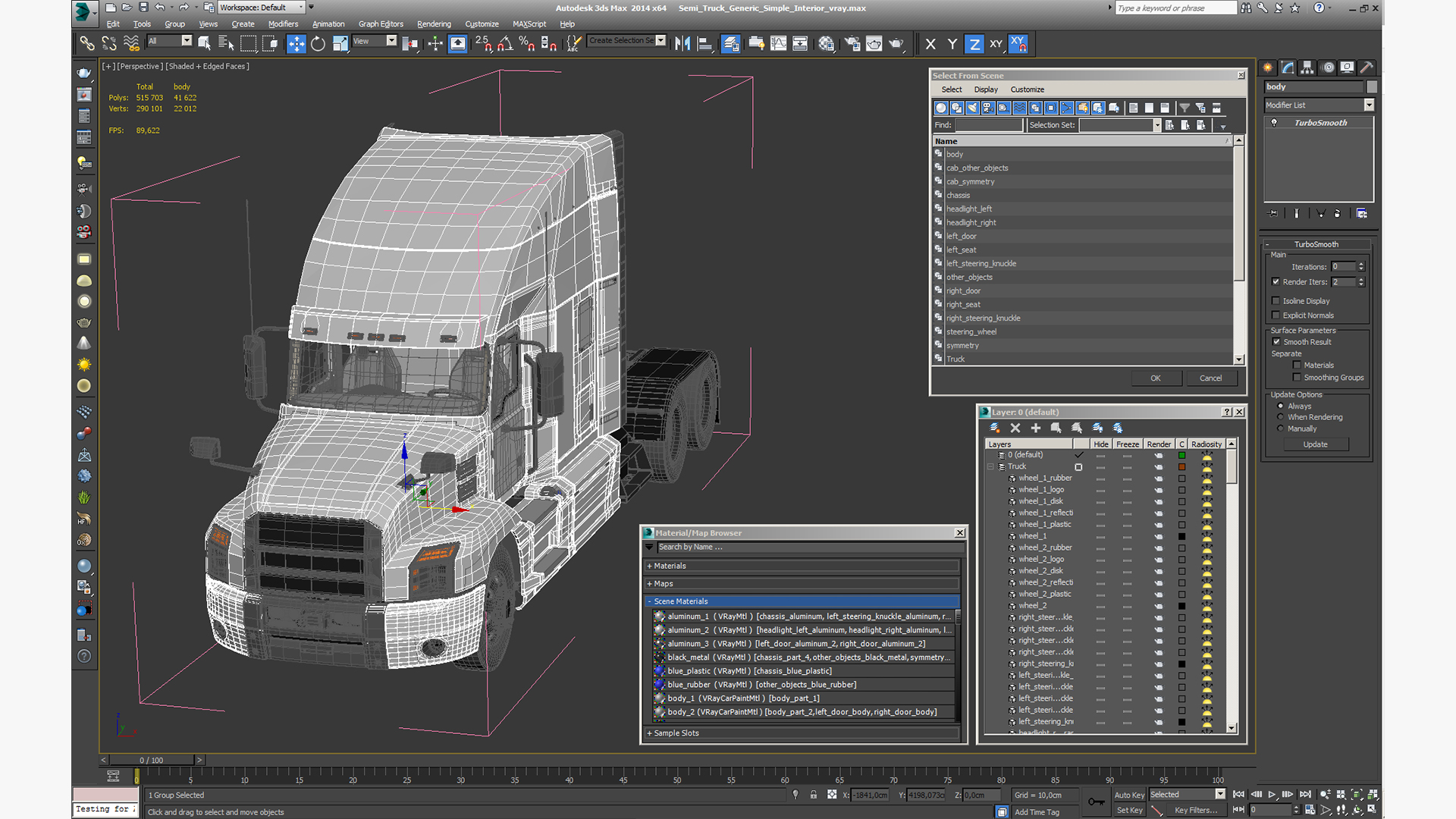1456x819 pixels.
Task: Click Cancel in Select From Scene dialog
Action: pyautogui.click(x=1210, y=378)
